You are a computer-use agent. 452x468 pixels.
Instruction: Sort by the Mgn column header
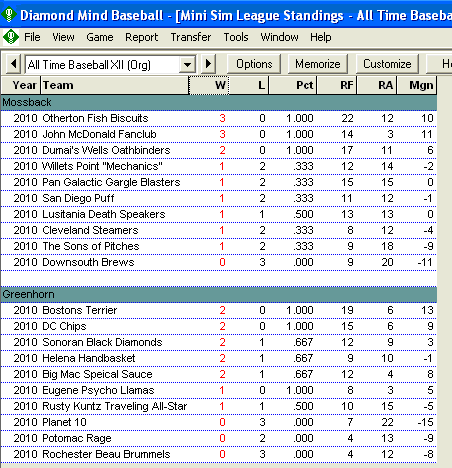click(417, 85)
